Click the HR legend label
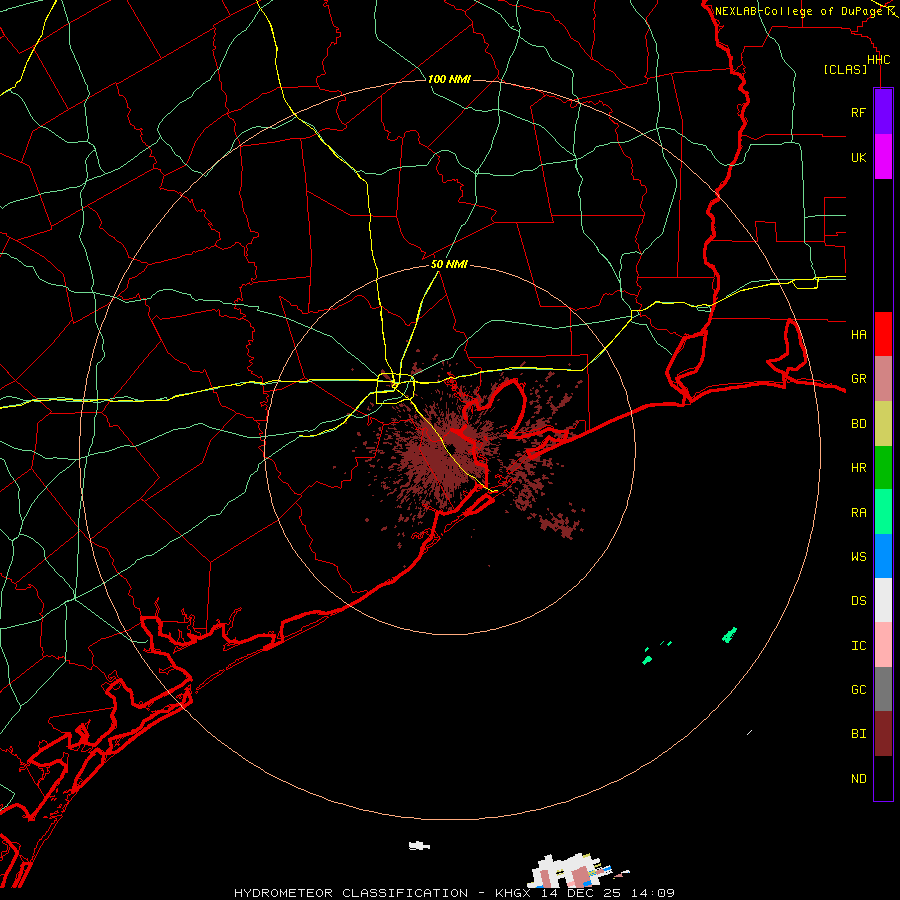The width and height of the screenshot is (900, 900). tap(858, 468)
